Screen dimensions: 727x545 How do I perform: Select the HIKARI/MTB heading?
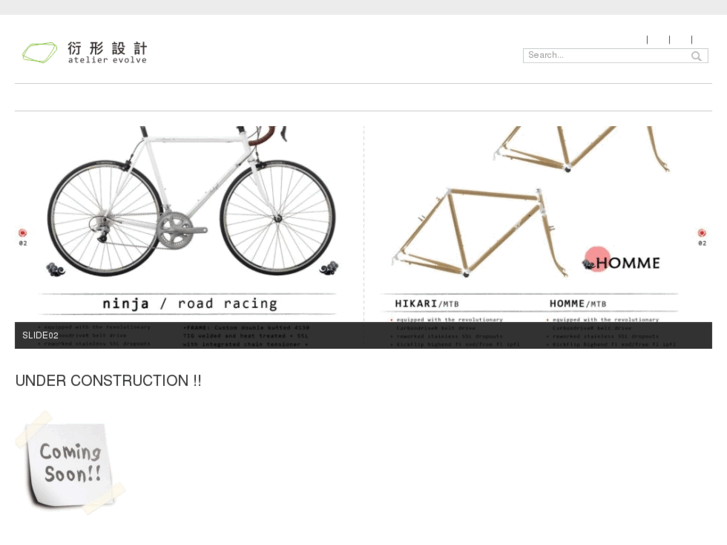[427, 304]
